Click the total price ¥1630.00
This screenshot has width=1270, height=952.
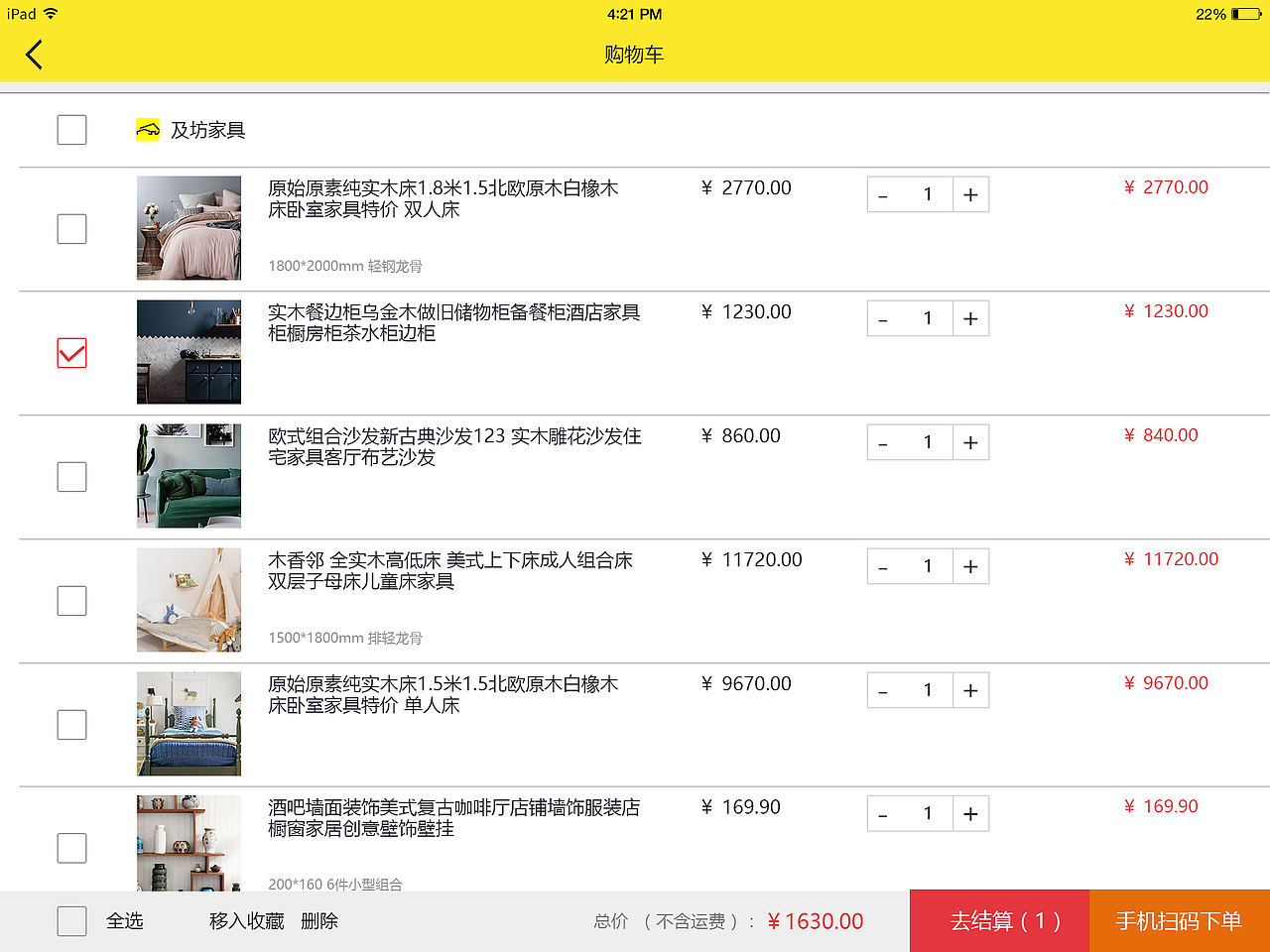click(816, 921)
